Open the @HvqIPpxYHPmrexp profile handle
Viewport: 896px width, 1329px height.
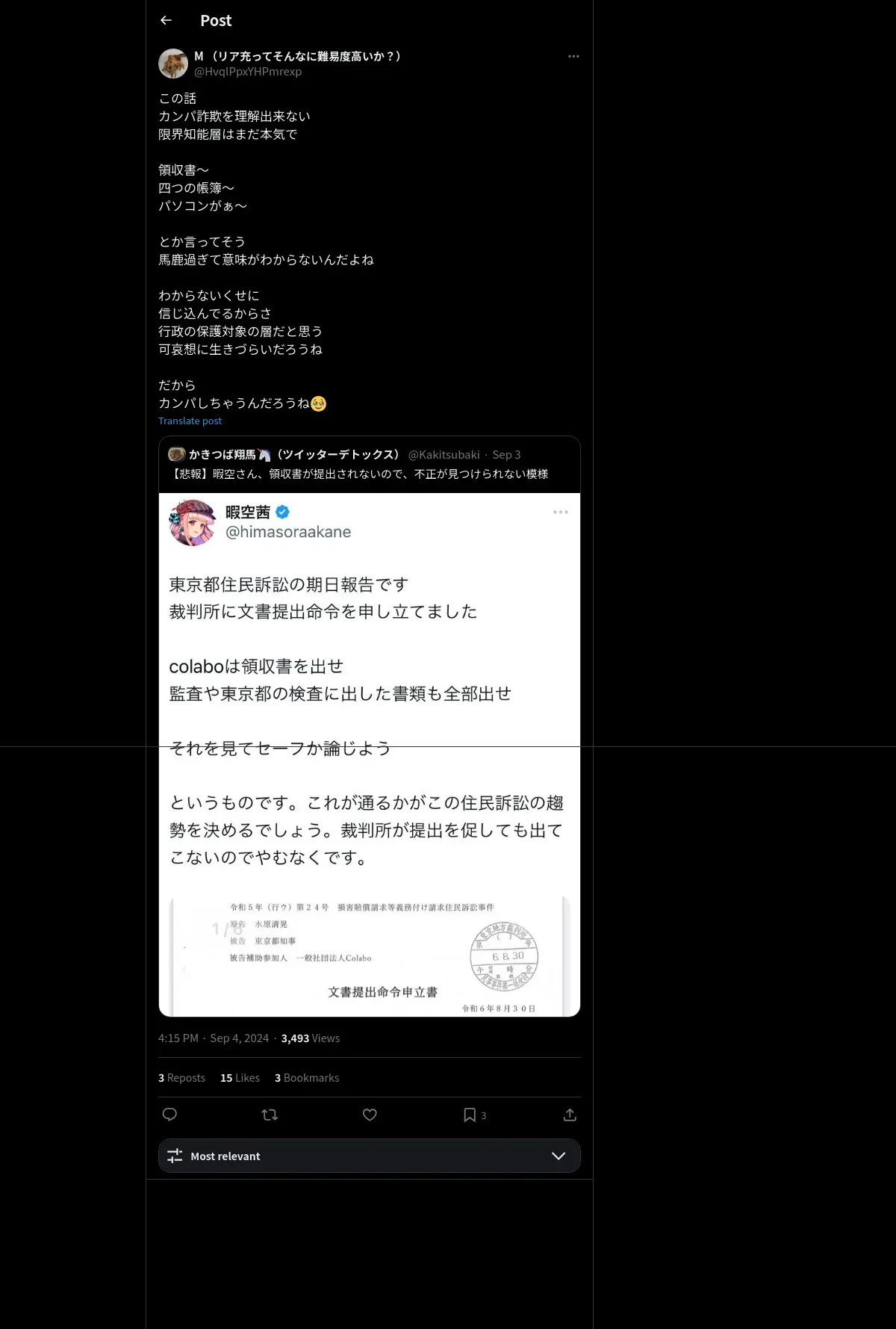point(248,72)
